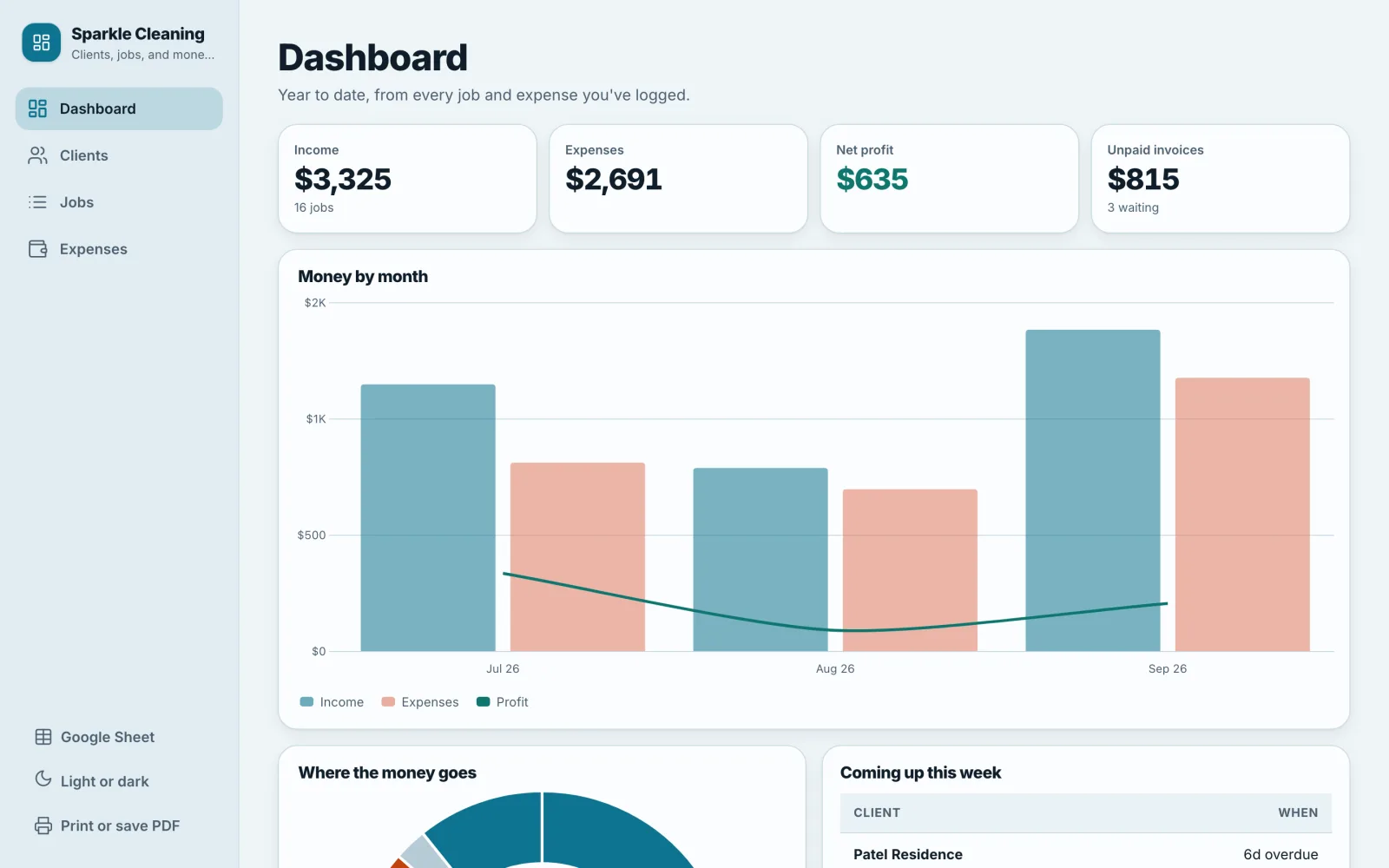Click the 'Money by month' heading
The height and width of the screenshot is (868, 1389).
click(x=363, y=277)
